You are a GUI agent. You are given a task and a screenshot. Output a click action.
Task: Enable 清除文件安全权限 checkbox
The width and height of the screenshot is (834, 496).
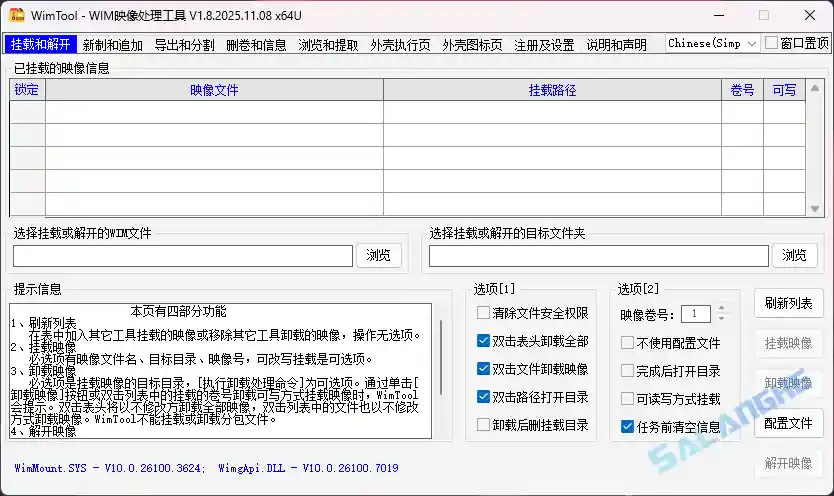tap(483, 313)
